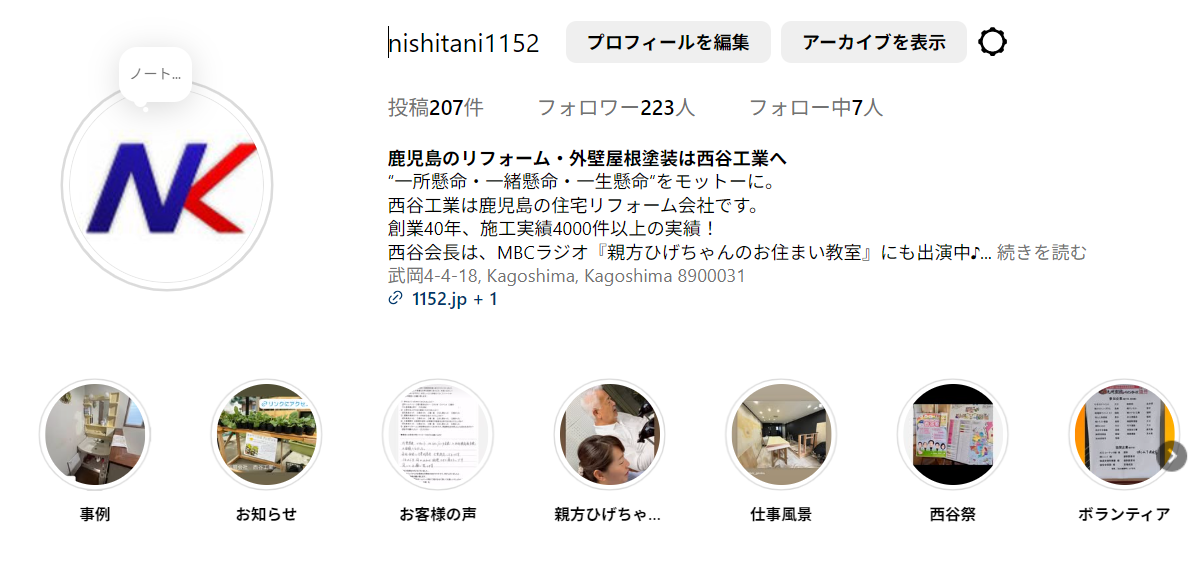Select the nishitani1152 username text
1198x574 pixels.
coord(464,44)
